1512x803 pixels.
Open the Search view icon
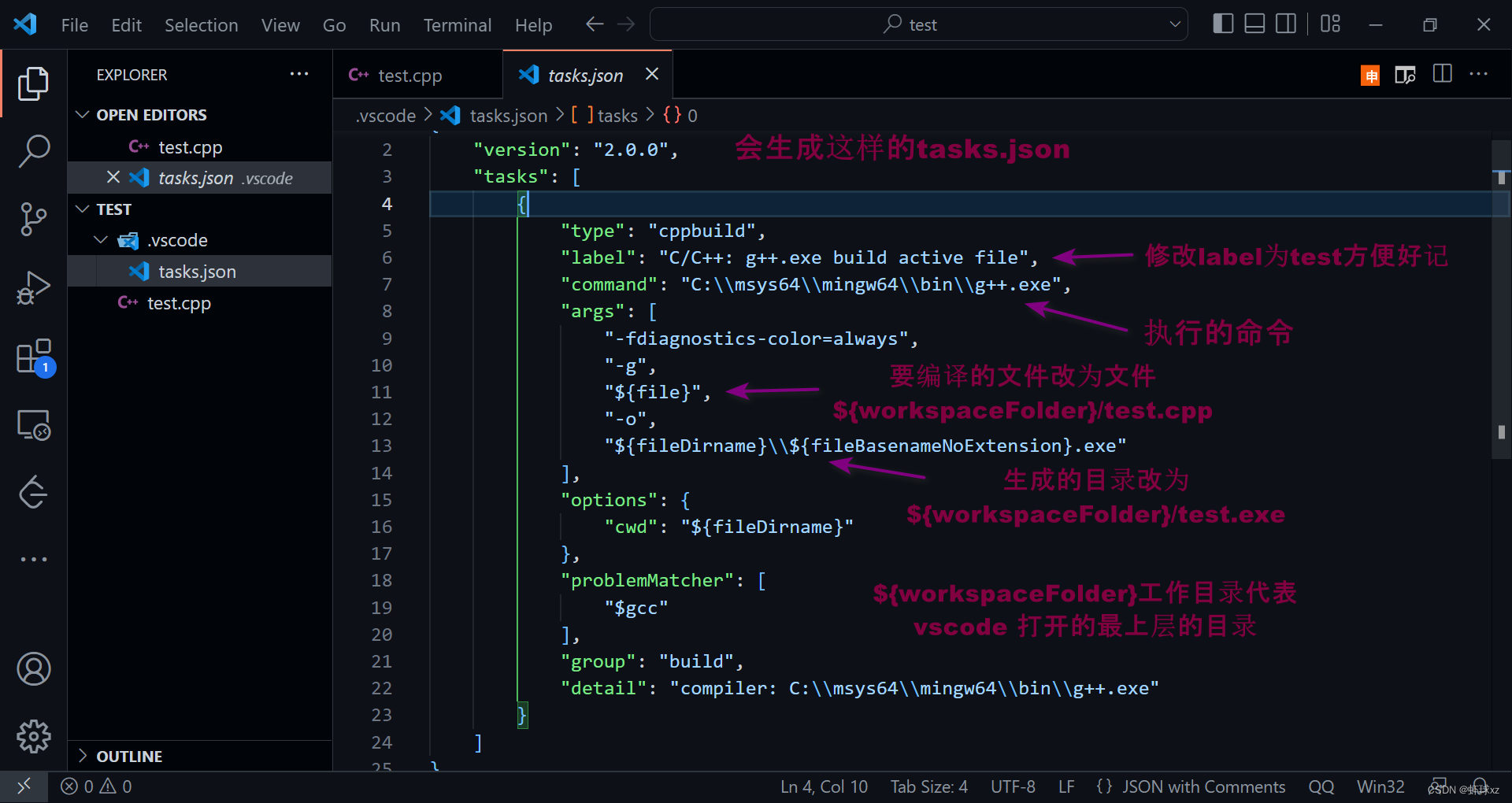[x=33, y=151]
